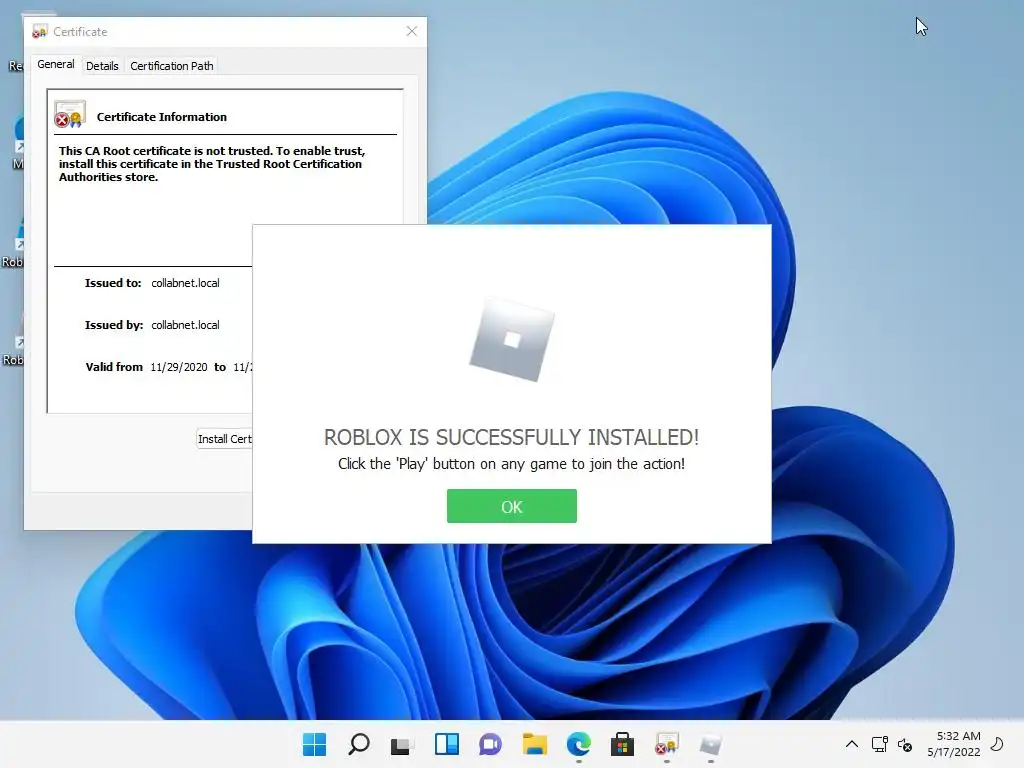Click the Valid from date 11/29/2020

coord(179,367)
